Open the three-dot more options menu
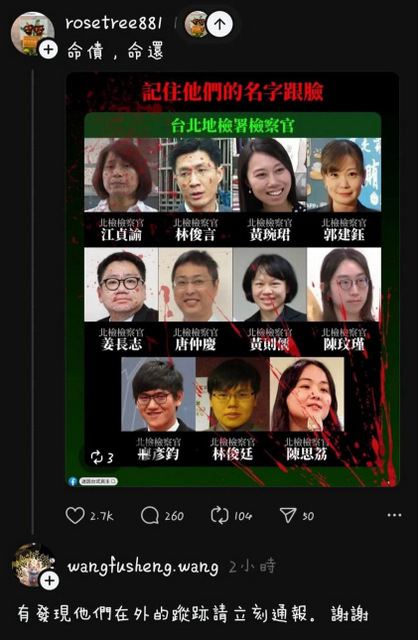 click(x=394, y=515)
